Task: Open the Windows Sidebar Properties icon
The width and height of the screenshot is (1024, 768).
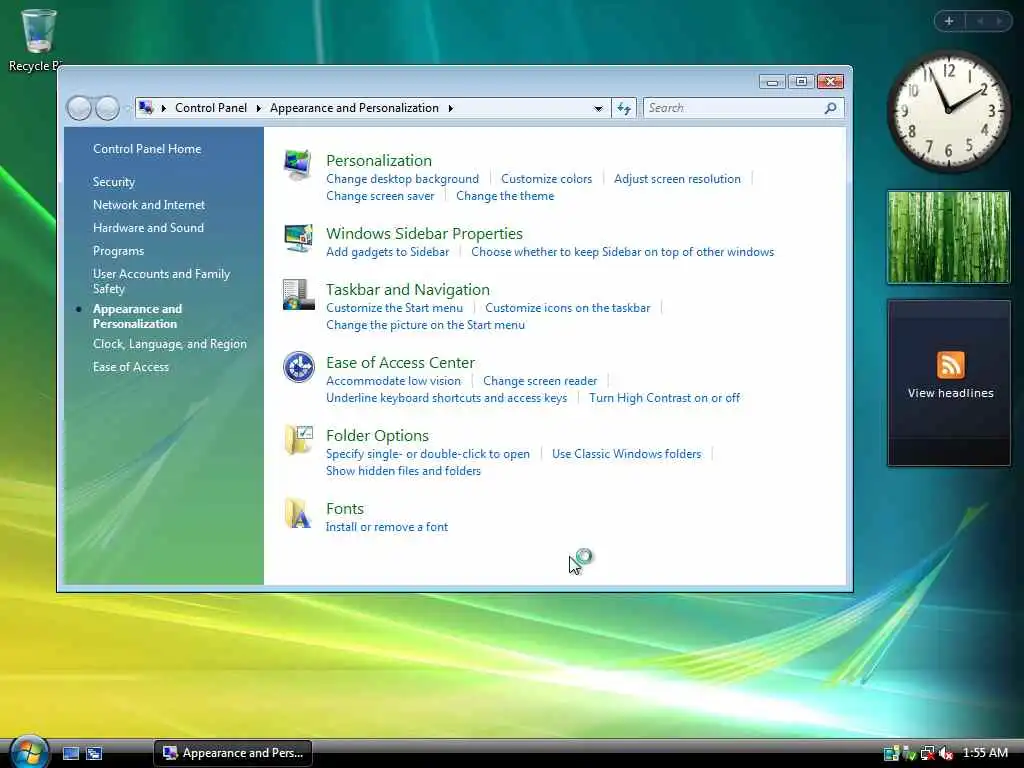Action: 298,238
